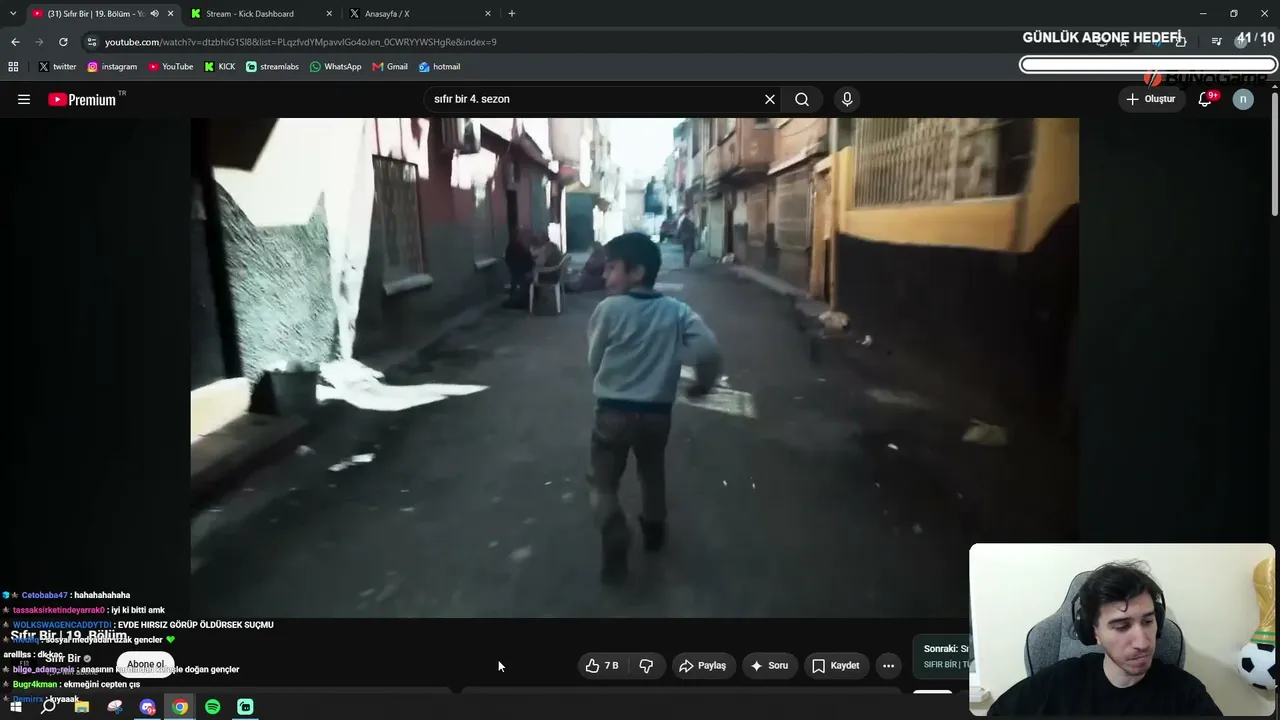This screenshot has height=720, width=1280.
Task: Expand the tab search dropdown arrow
Action: pyautogui.click(x=13, y=13)
